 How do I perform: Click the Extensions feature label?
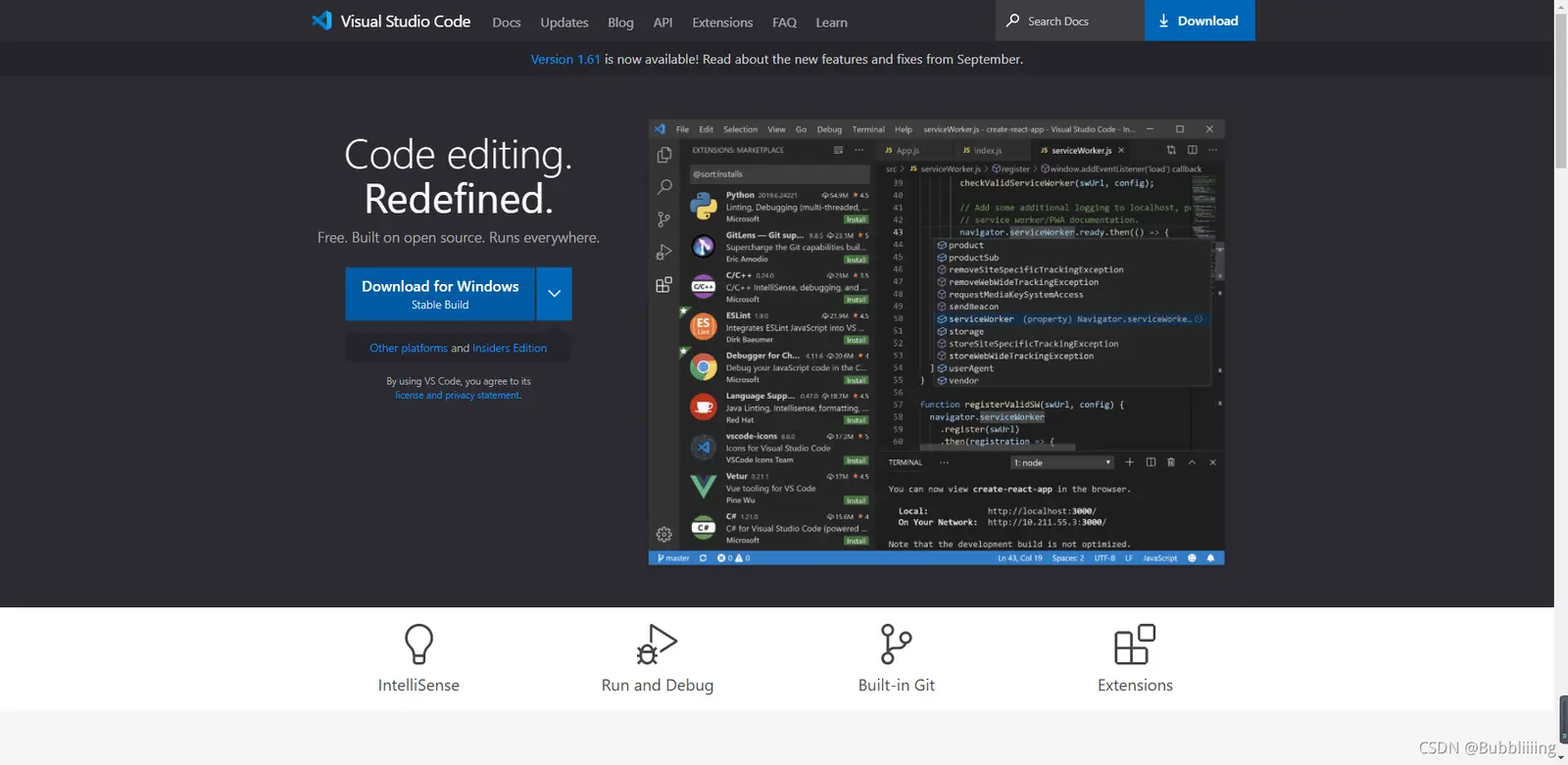click(x=1135, y=686)
